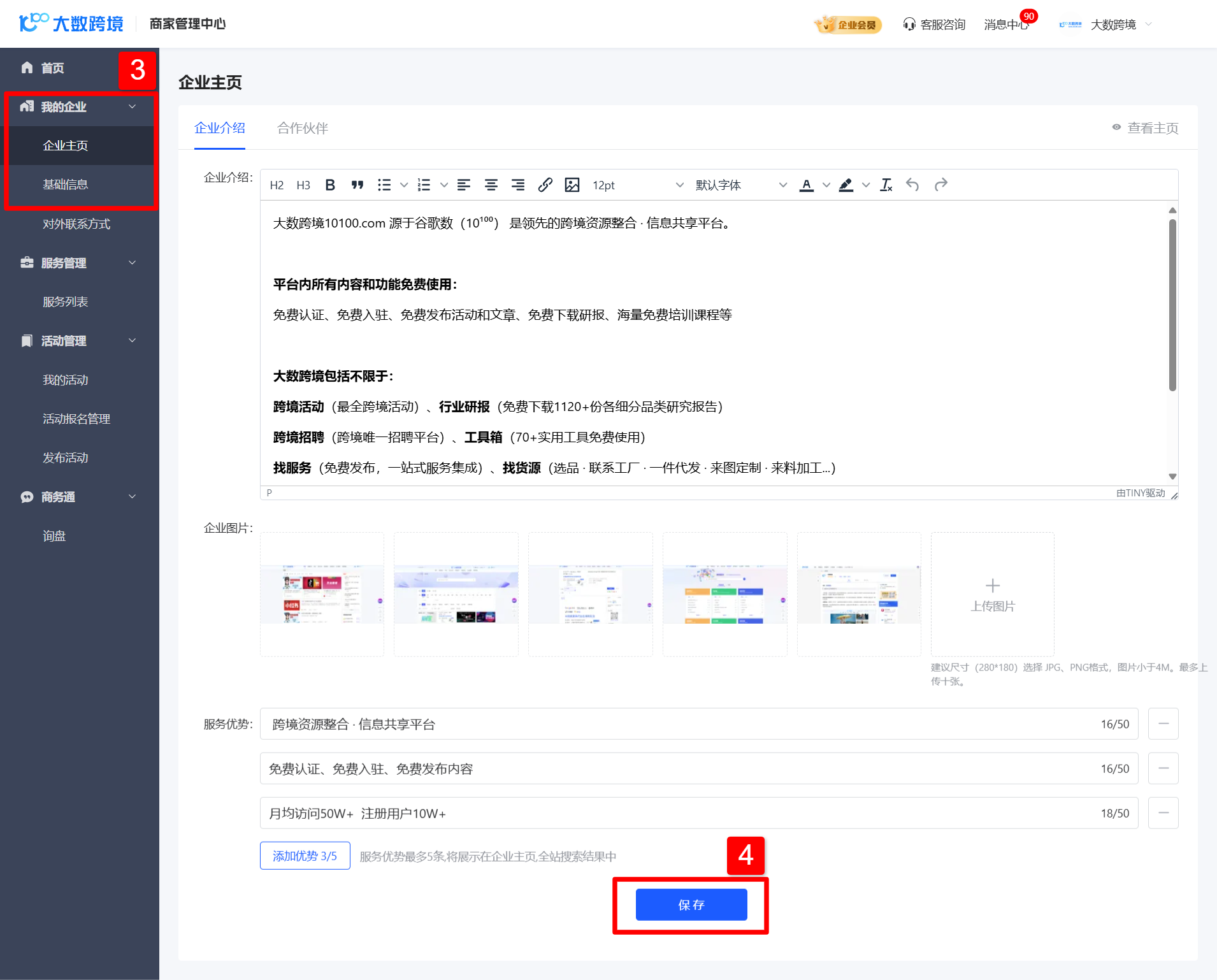
Task: Click the 首页 home icon in sidebar
Action: tap(27, 68)
